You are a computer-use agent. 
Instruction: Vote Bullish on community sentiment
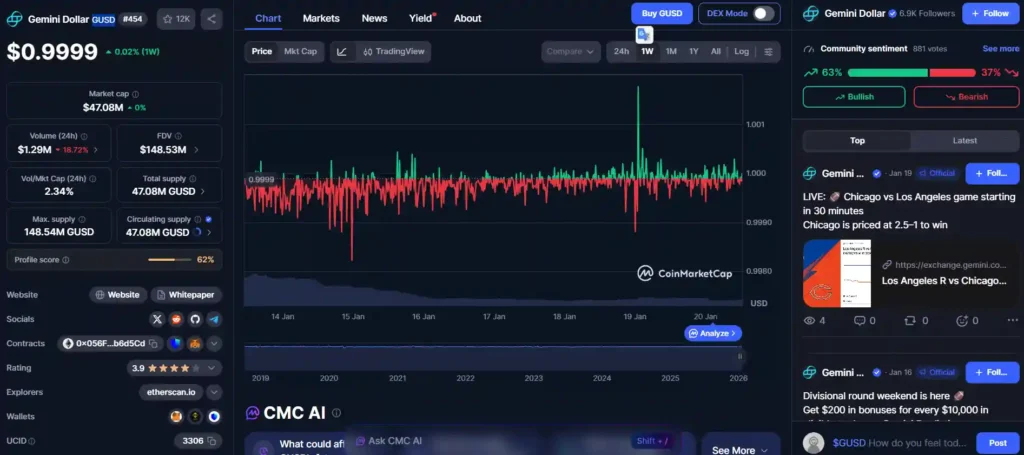(x=854, y=97)
